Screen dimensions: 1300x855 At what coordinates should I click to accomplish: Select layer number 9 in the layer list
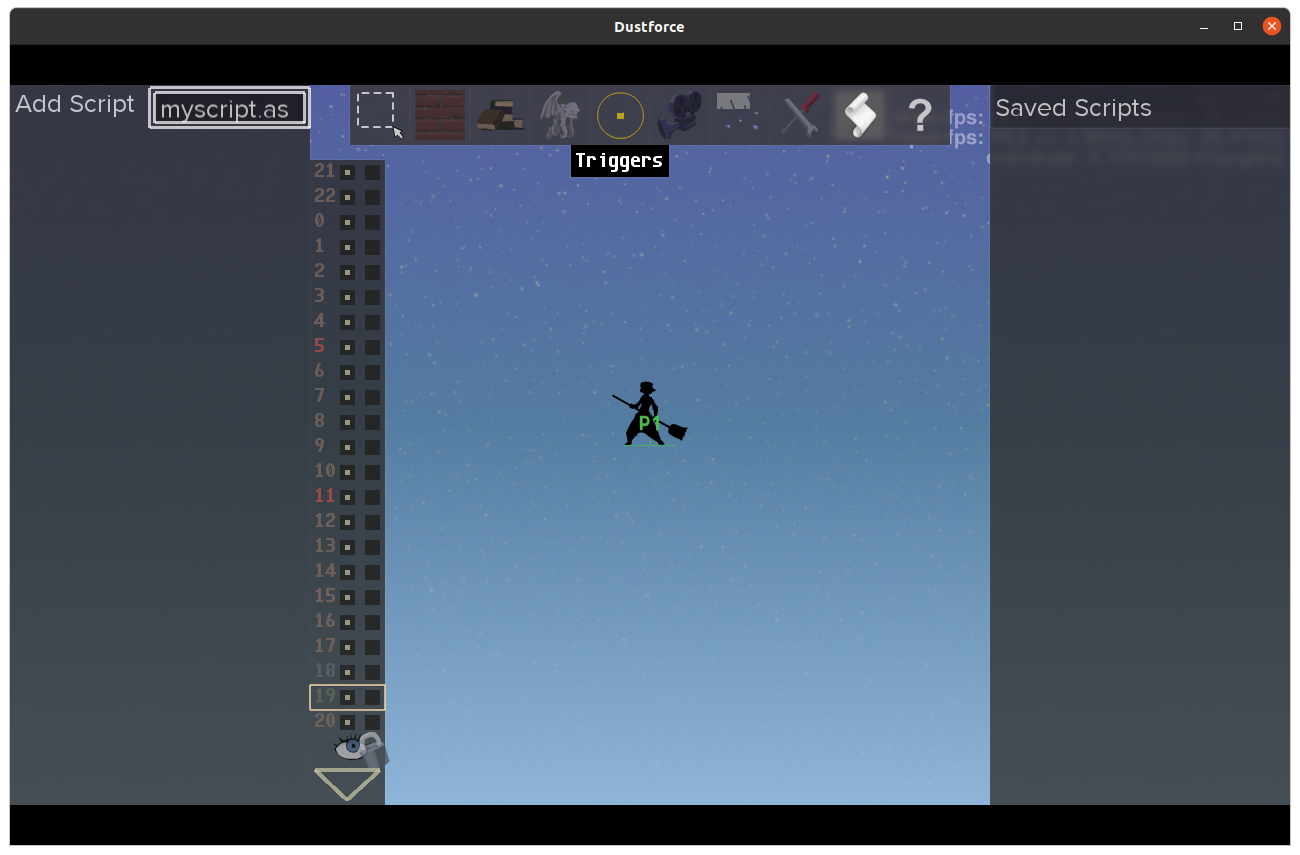coord(320,446)
